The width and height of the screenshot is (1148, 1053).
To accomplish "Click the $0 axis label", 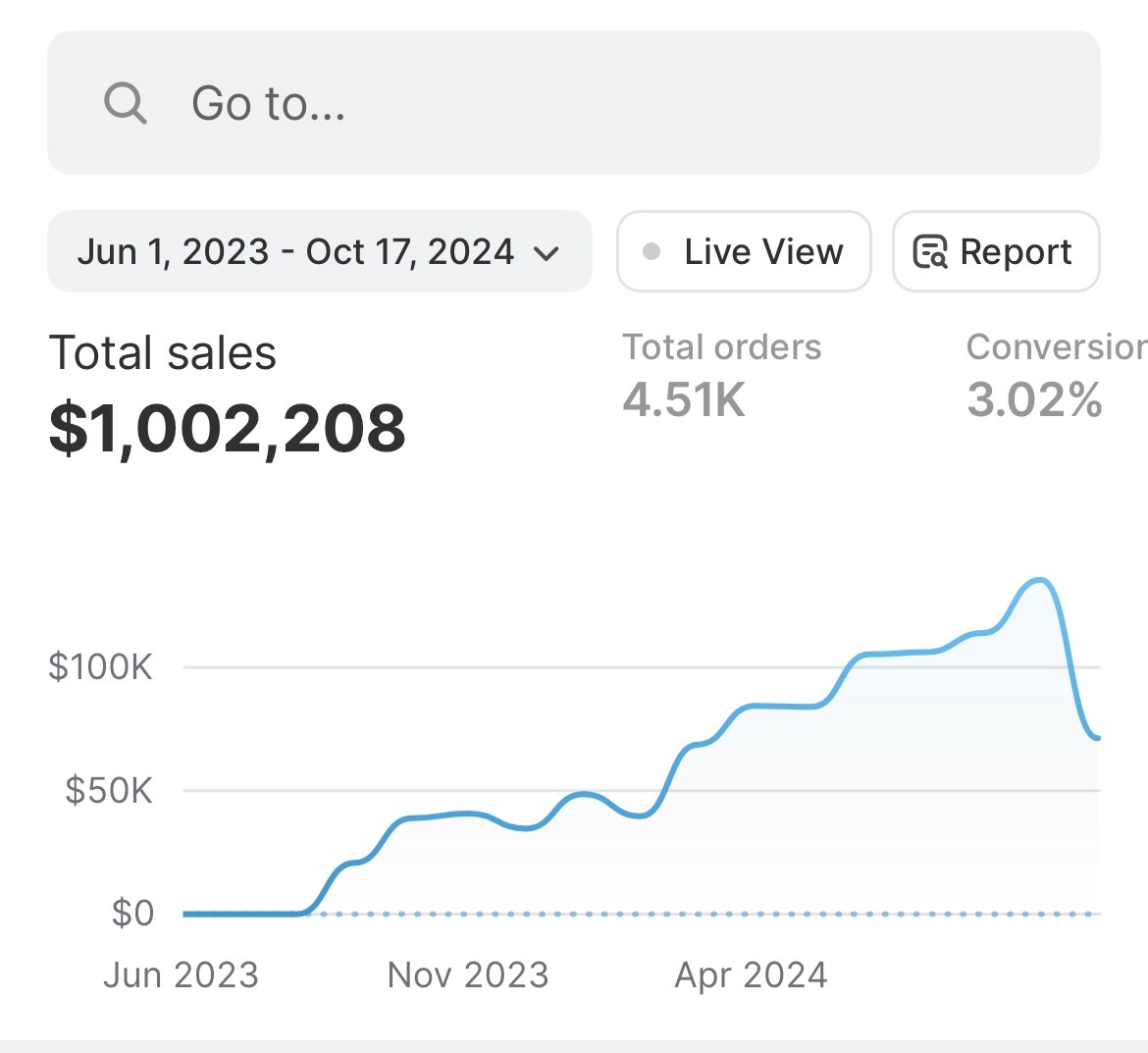I will click(132, 914).
